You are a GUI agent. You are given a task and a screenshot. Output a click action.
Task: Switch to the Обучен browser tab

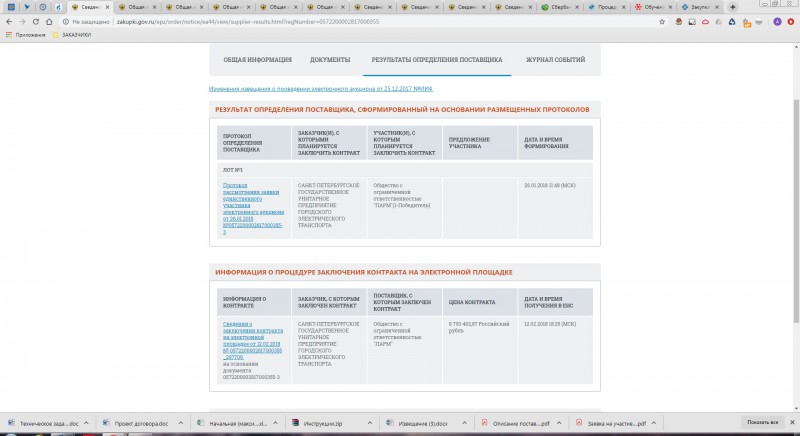pyautogui.click(x=655, y=7)
